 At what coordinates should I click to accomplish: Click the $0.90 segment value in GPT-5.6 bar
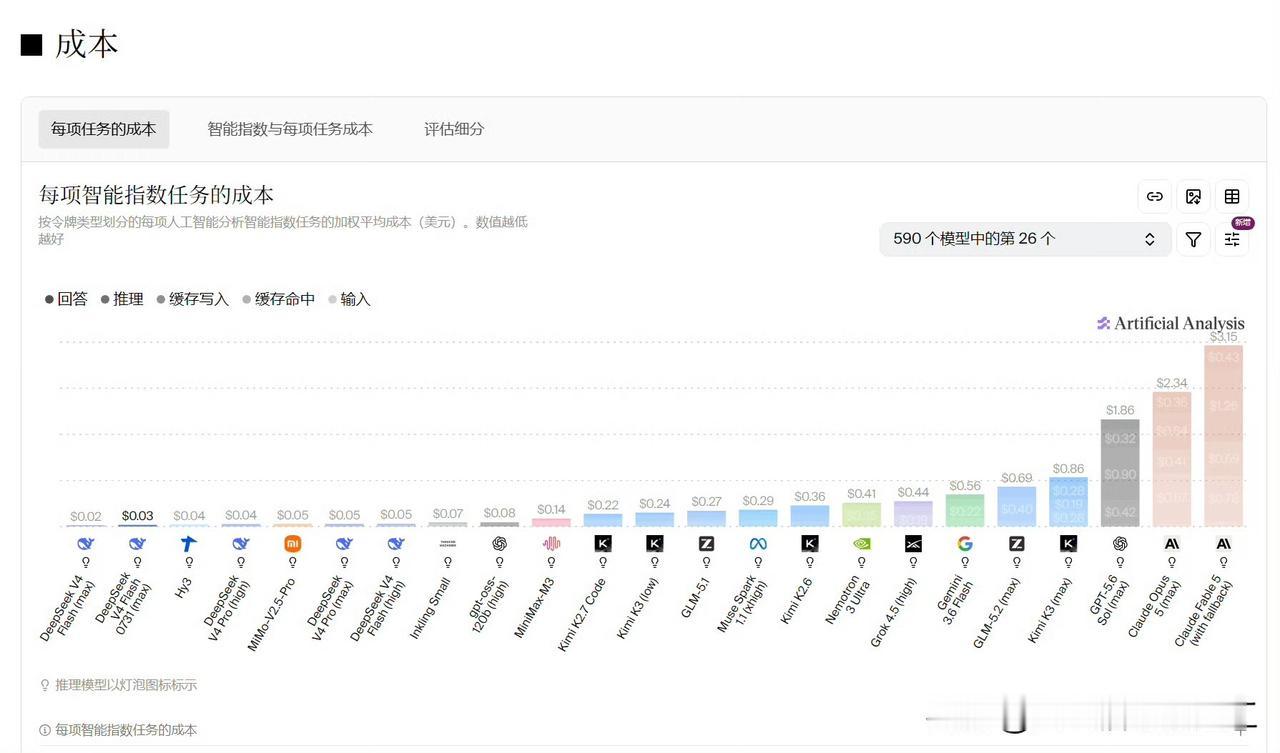(x=1120, y=474)
